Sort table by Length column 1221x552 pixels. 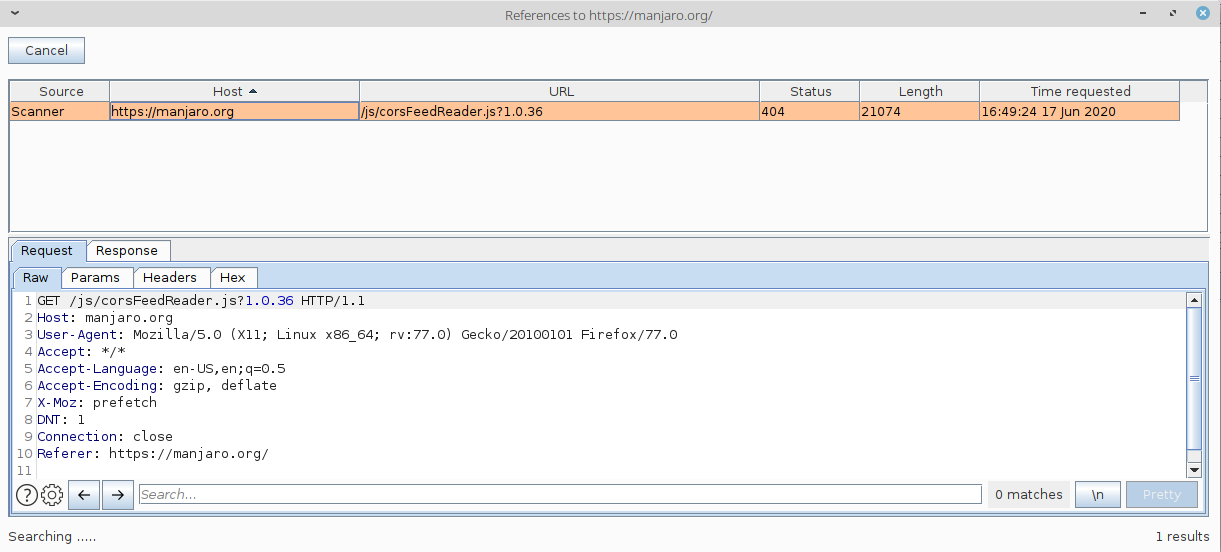point(920,91)
